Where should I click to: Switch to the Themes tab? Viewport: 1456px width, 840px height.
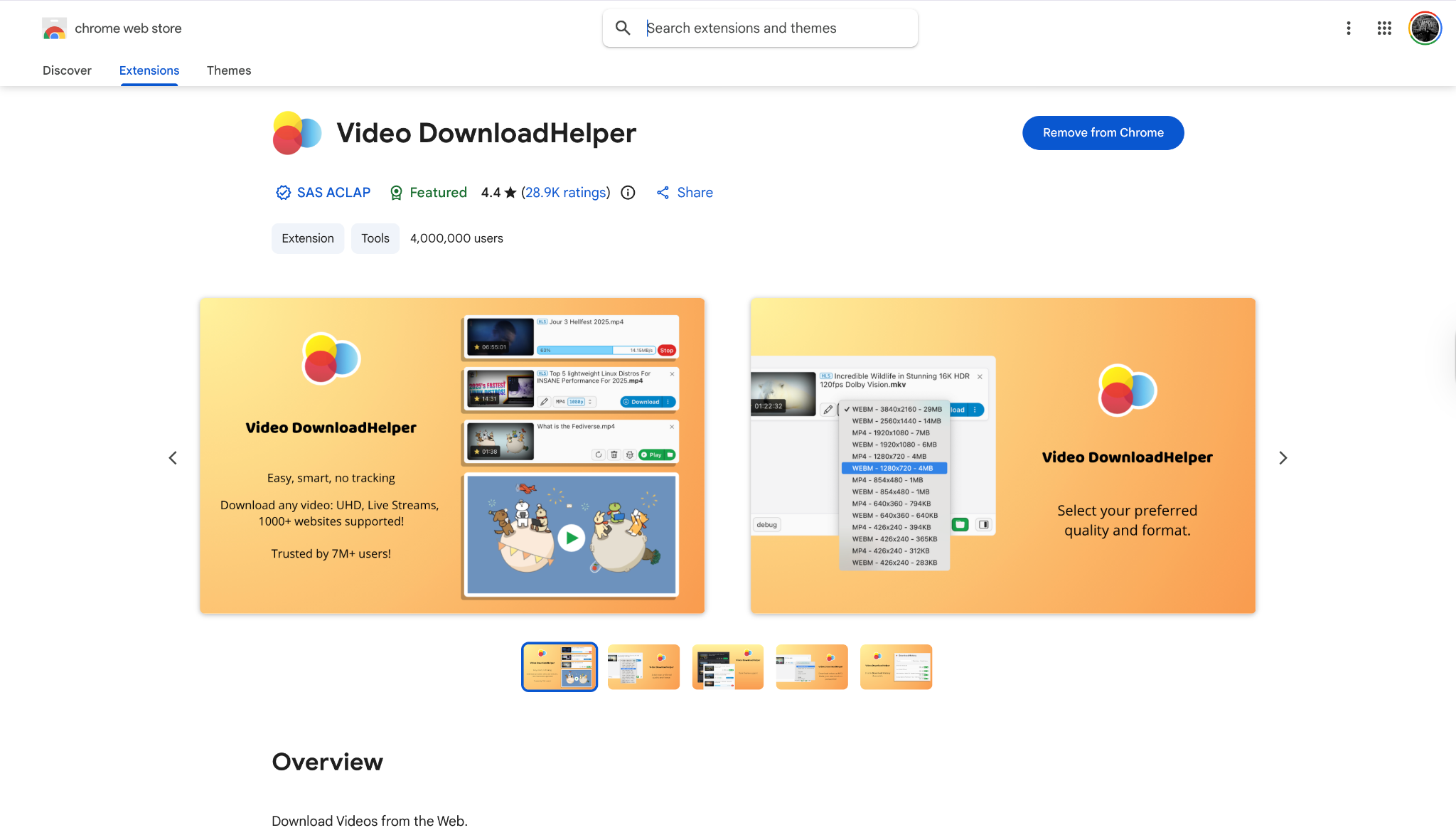[229, 70]
